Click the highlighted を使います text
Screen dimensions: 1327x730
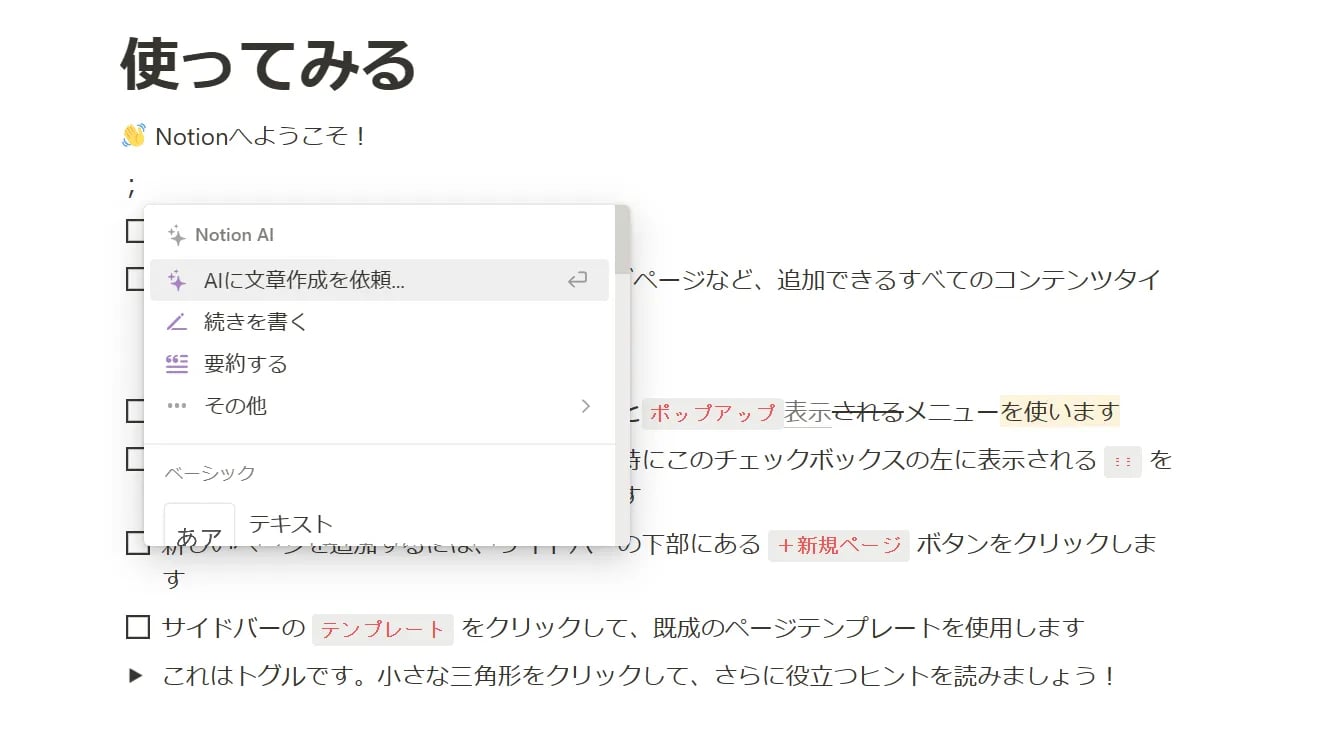point(1060,411)
